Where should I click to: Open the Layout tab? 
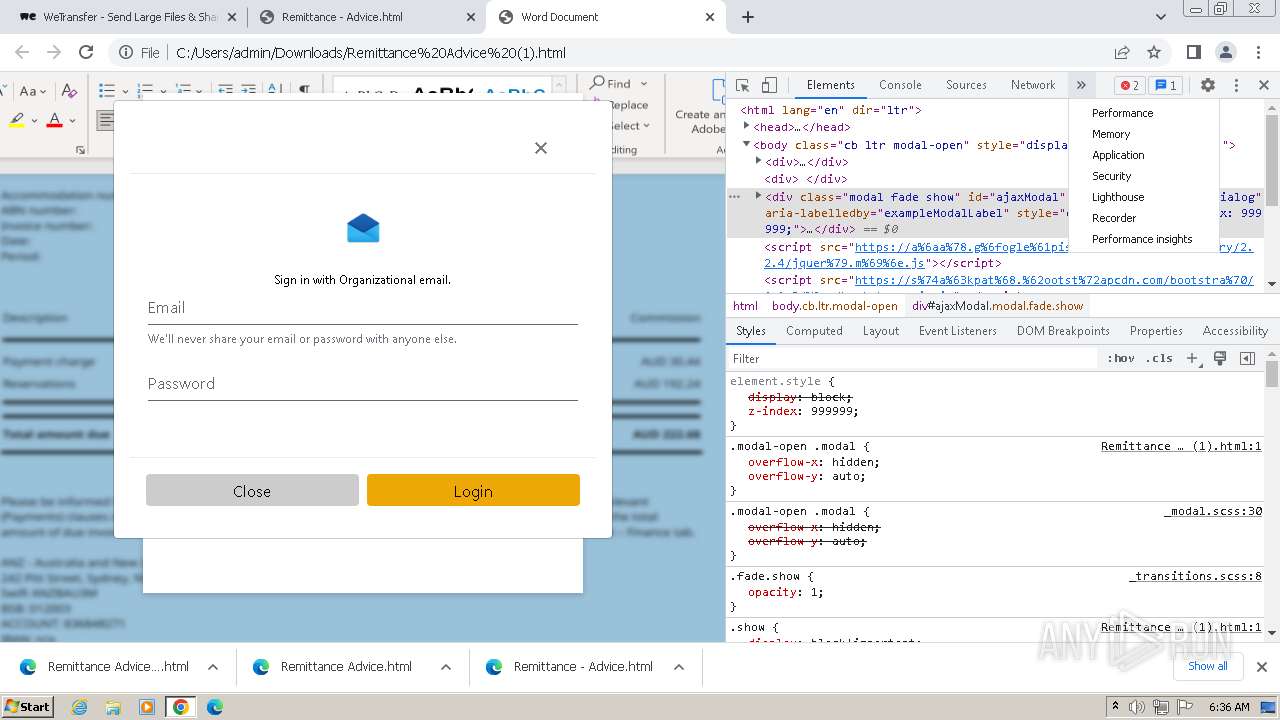[881, 331]
